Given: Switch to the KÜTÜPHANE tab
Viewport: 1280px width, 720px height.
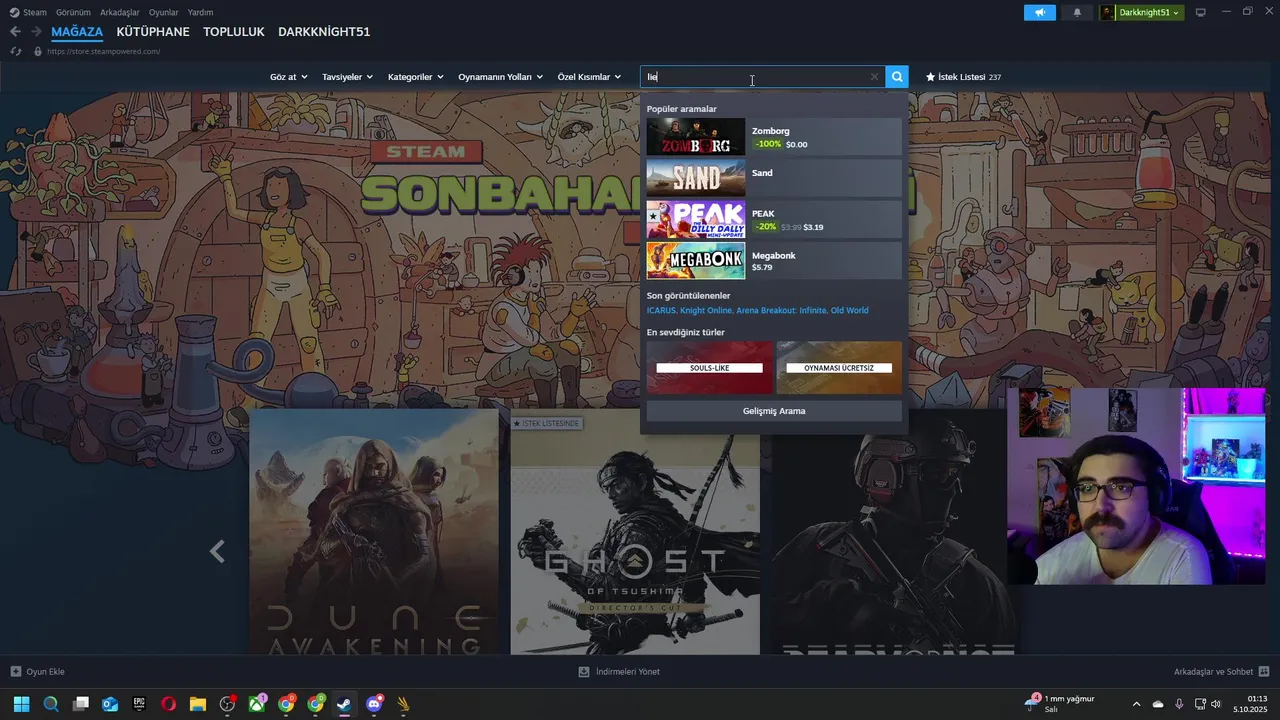Looking at the screenshot, I should [x=153, y=32].
